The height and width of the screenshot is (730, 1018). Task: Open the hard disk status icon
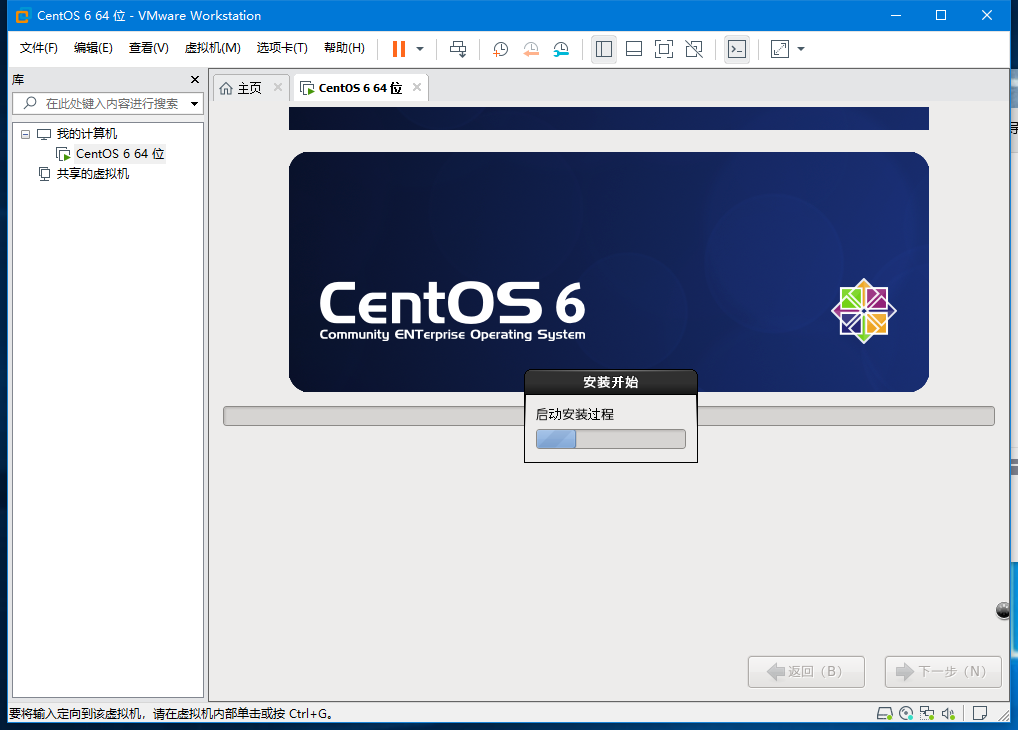click(x=884, y=713)
